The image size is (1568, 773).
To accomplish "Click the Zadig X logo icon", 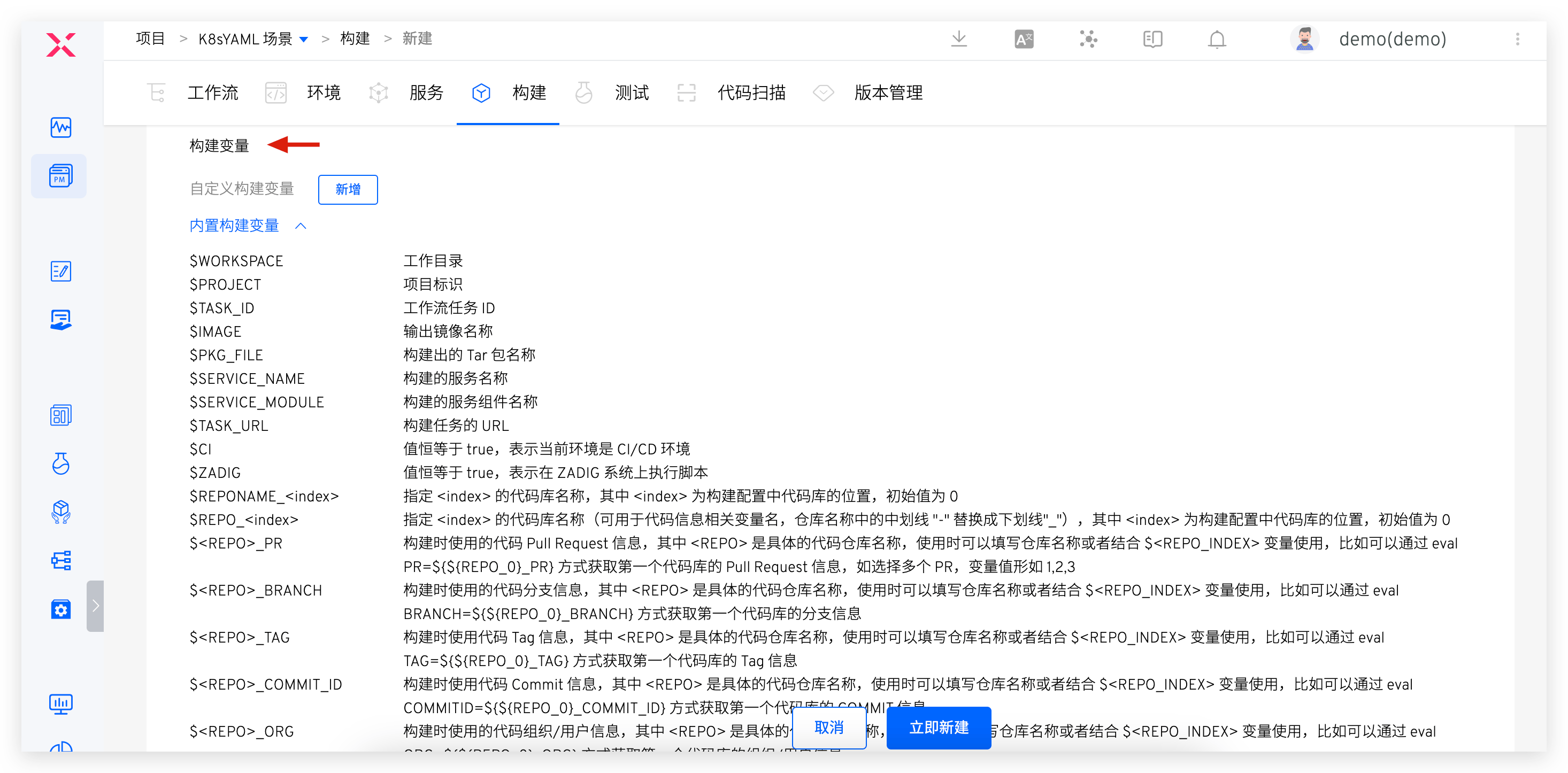I will [x=61, y=44].
